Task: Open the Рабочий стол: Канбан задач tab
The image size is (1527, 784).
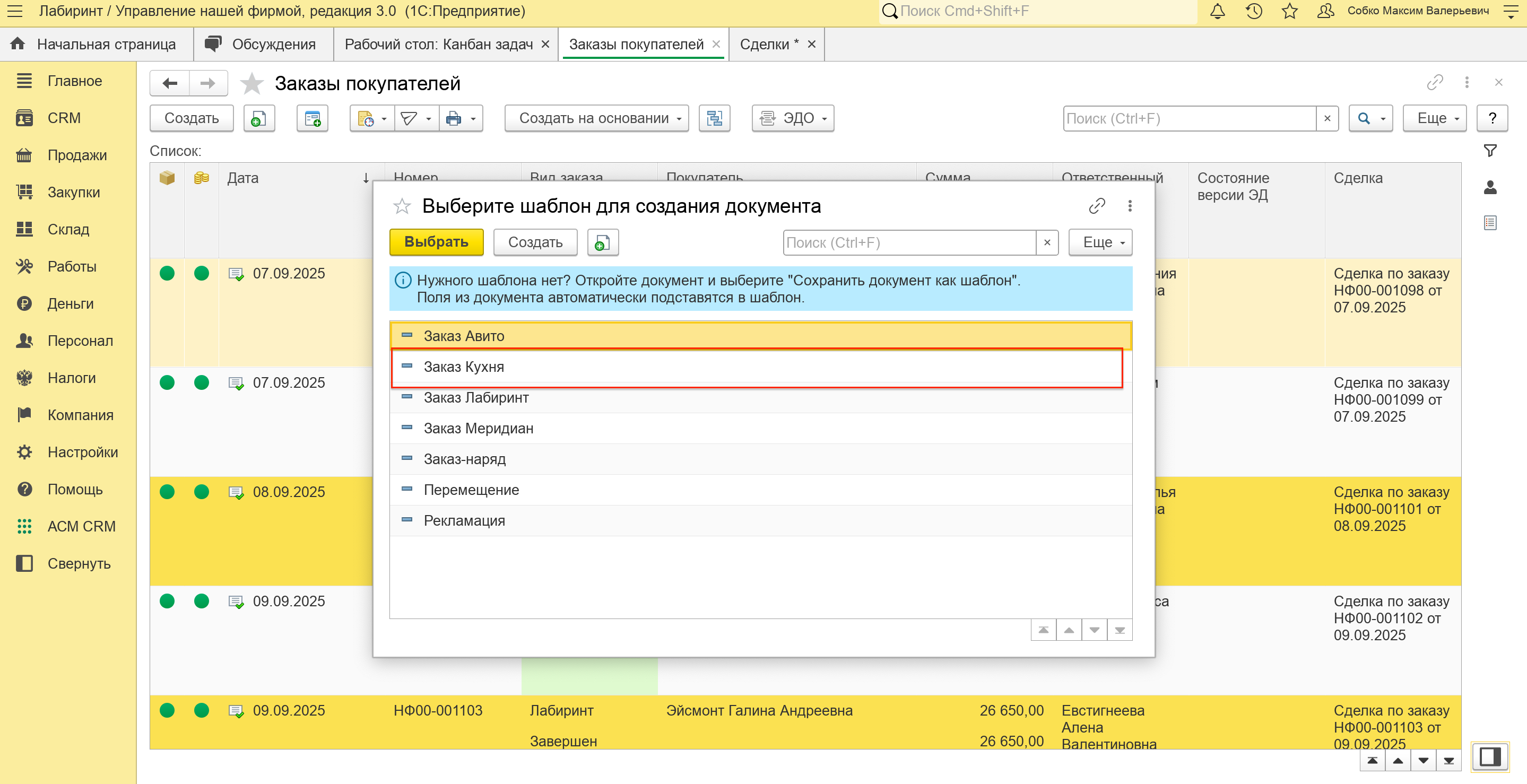Action: pos(439,45)
